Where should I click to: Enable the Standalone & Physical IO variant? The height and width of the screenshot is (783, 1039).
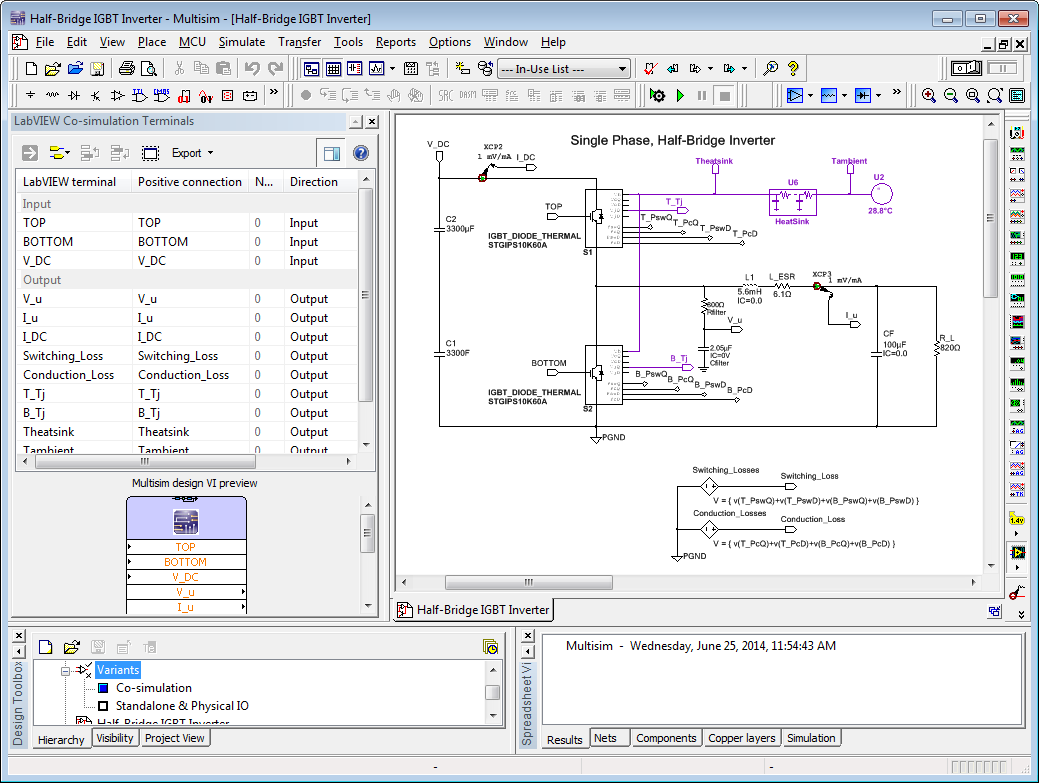coord(102,706)
